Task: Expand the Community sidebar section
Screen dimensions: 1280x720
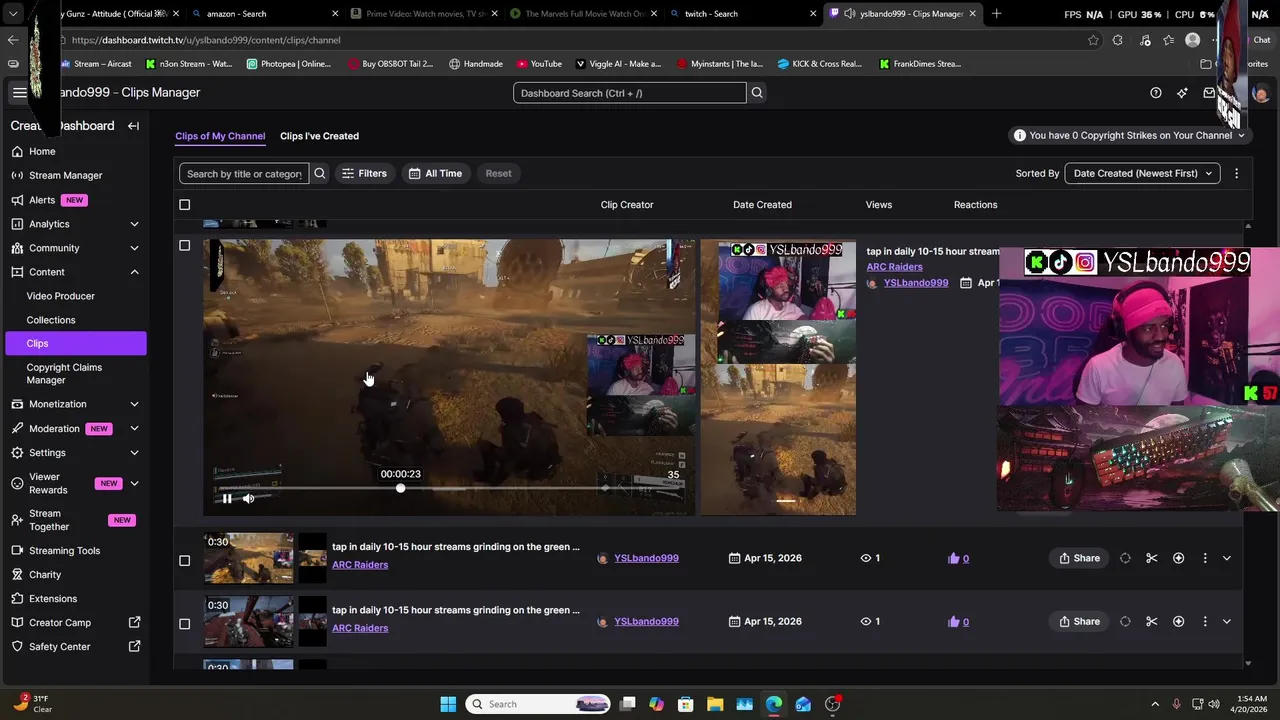Action: pyautogui.click(x=134, y=248)
